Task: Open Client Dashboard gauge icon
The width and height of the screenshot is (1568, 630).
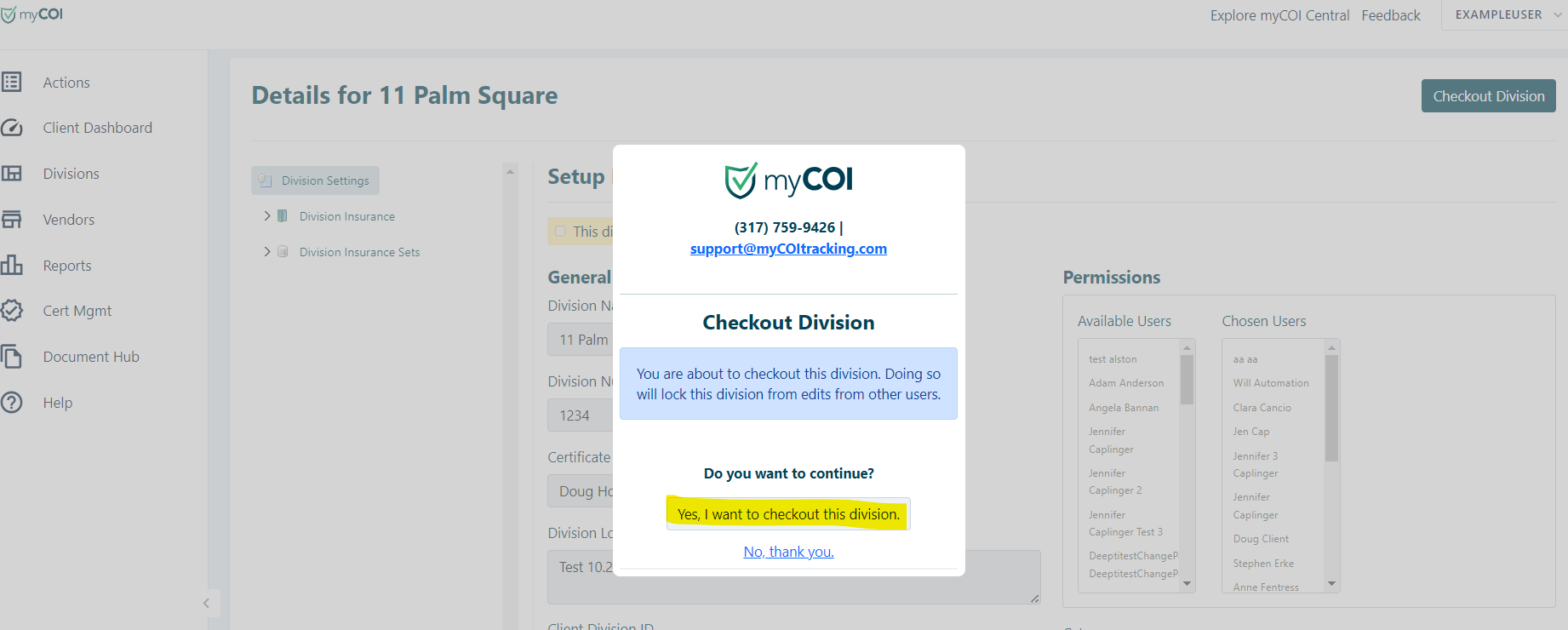Action: coord(12,128)
